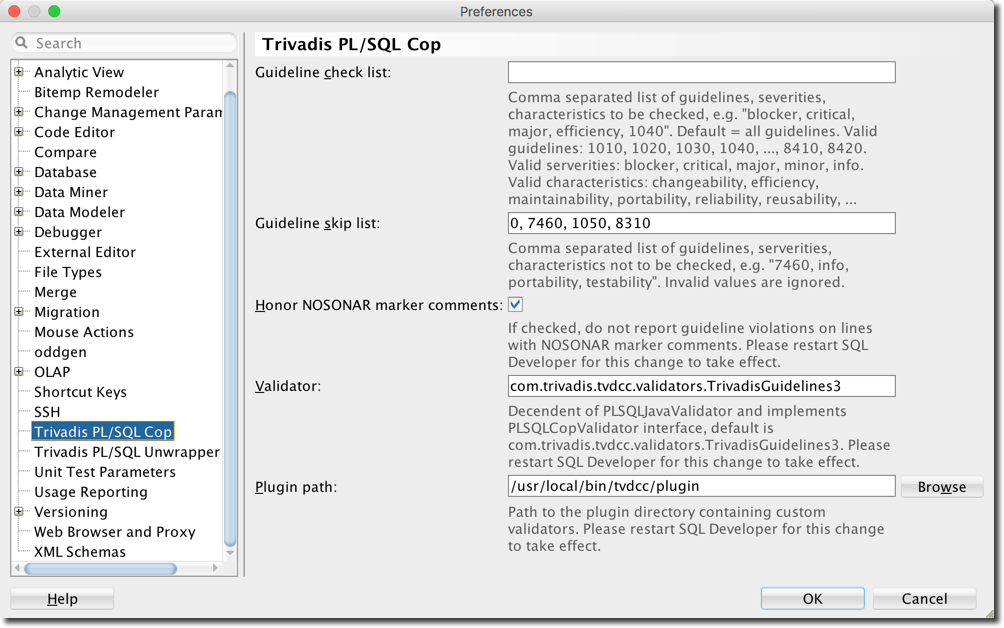The image size is (1004, 628).
Task: Select Database label in tree
Action: tap(65, 172)
